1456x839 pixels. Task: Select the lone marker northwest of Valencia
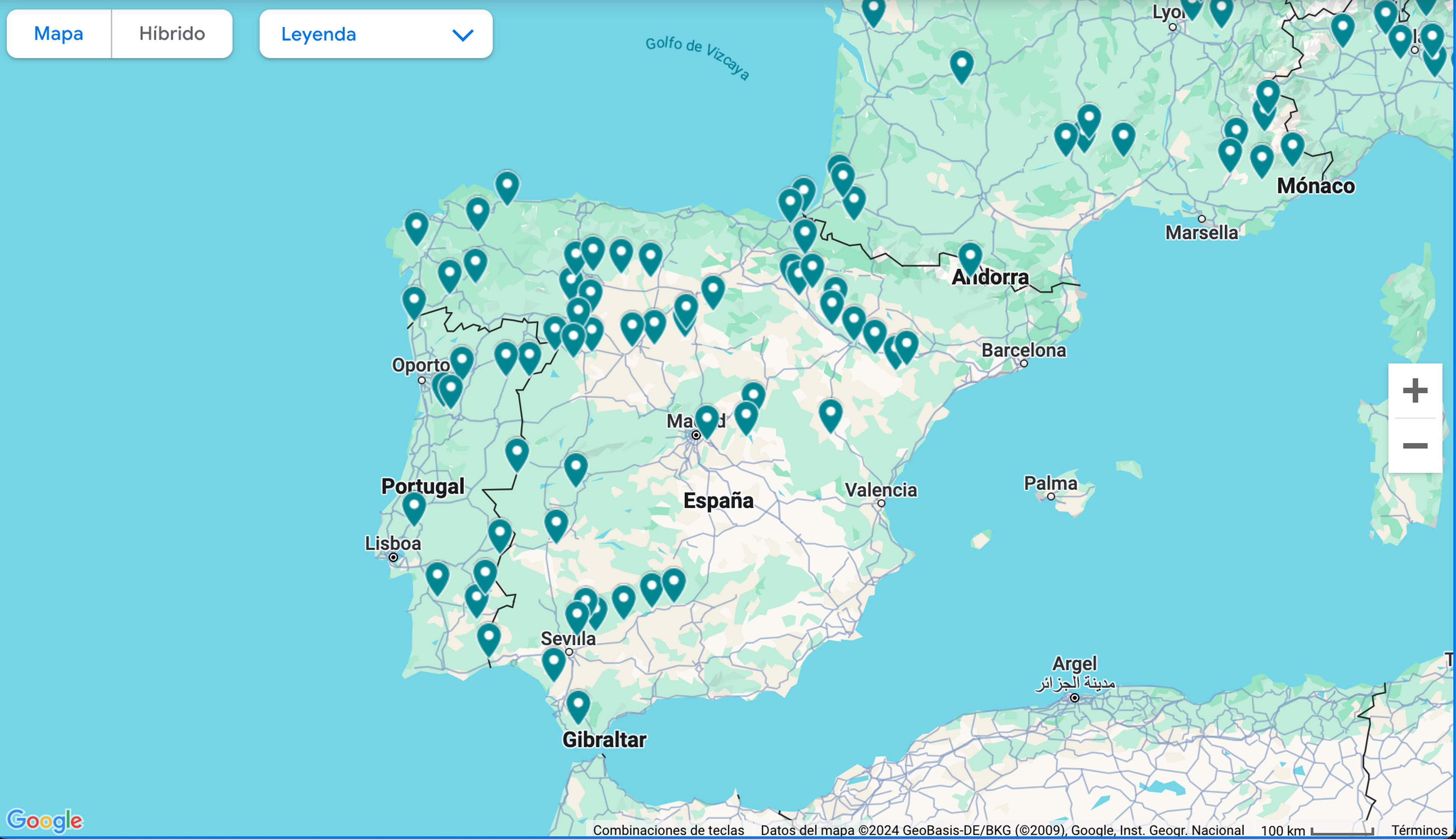point(831,415)
